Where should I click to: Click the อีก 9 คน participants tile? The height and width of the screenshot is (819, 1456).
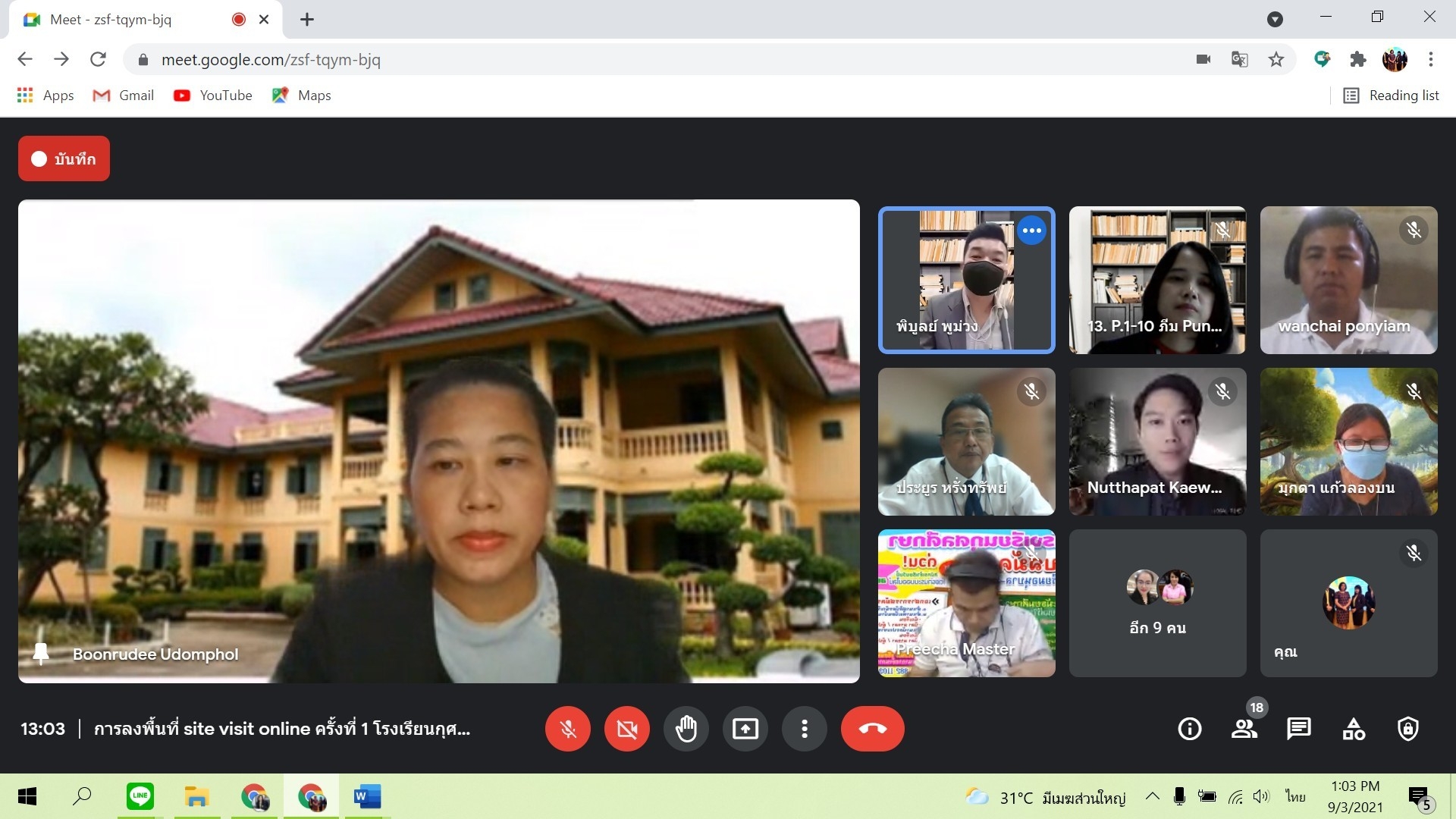coord(1157,603)
